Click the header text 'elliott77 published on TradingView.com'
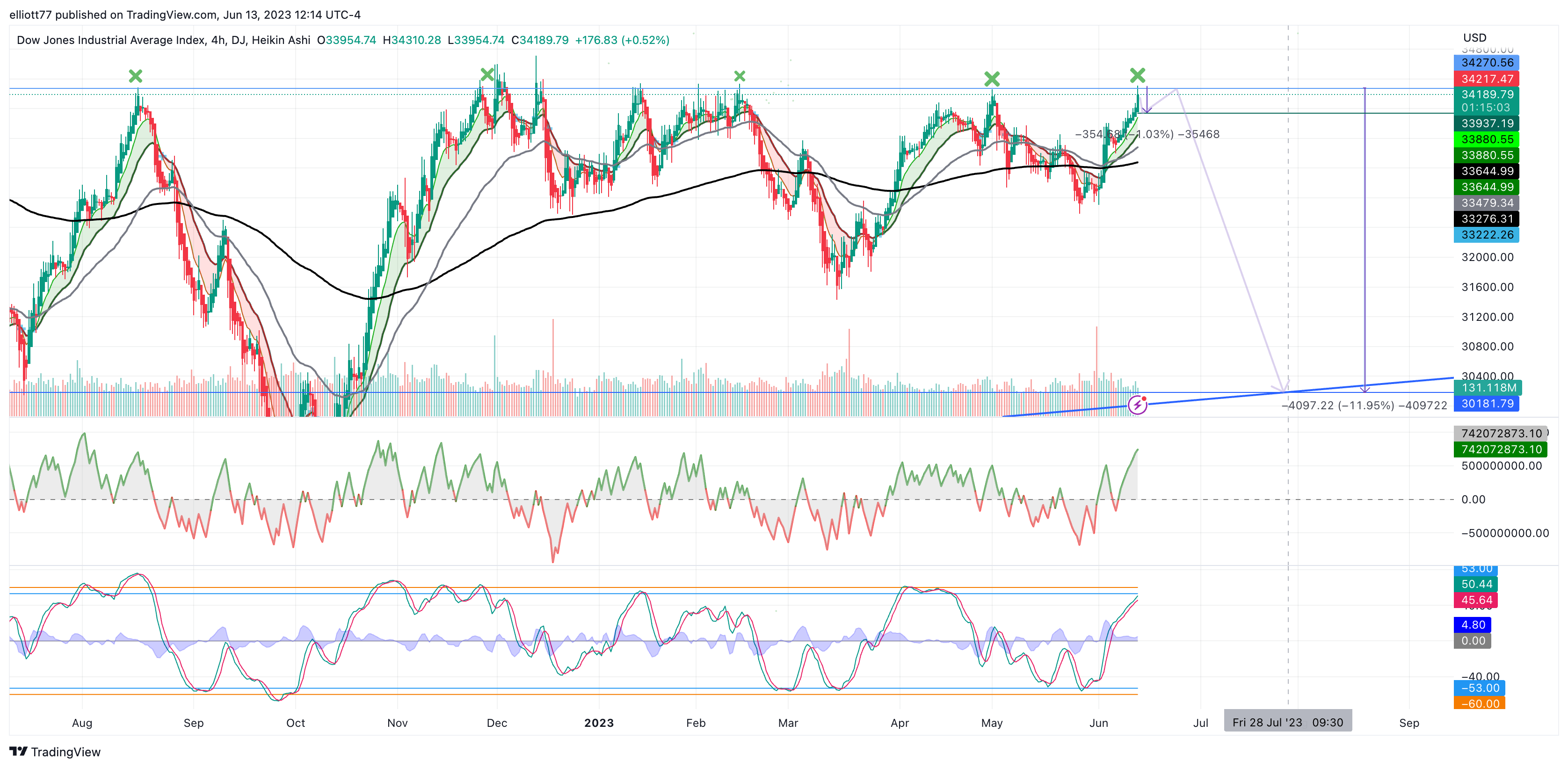1568x768 pixels. click(x=113, y=14)
